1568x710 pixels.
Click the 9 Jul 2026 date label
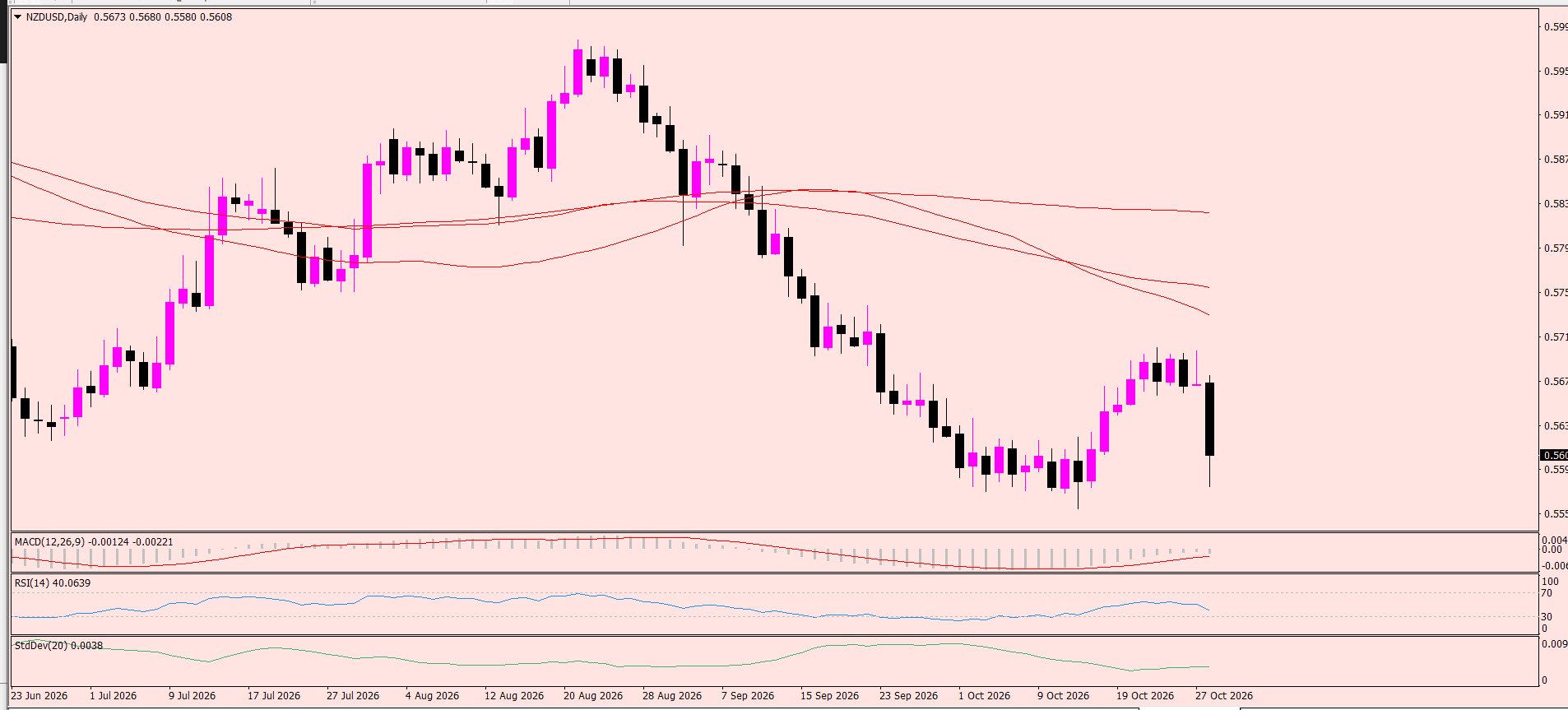[x=193, y=695]
